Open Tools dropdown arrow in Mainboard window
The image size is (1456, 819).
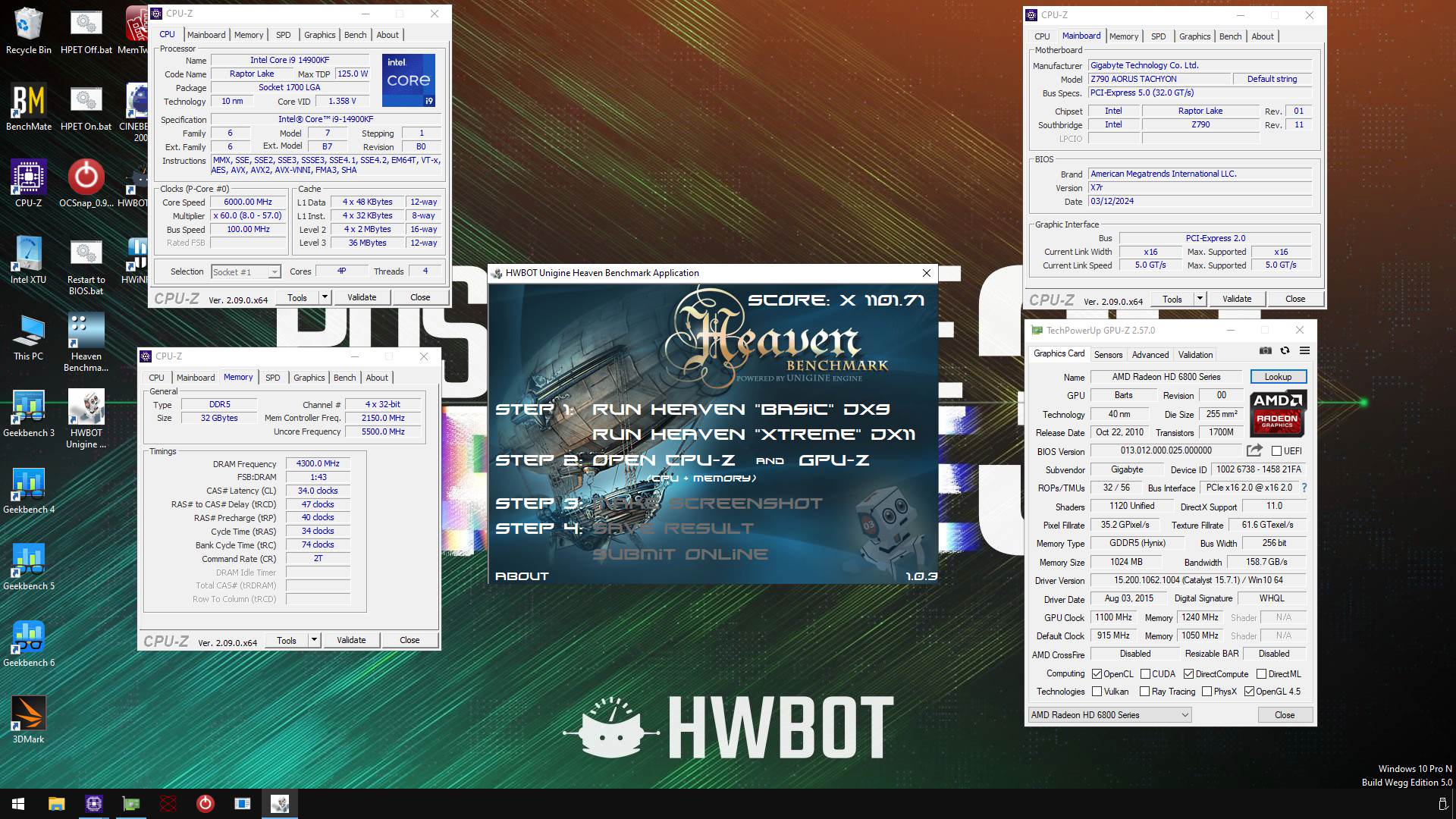point(1200,299)
